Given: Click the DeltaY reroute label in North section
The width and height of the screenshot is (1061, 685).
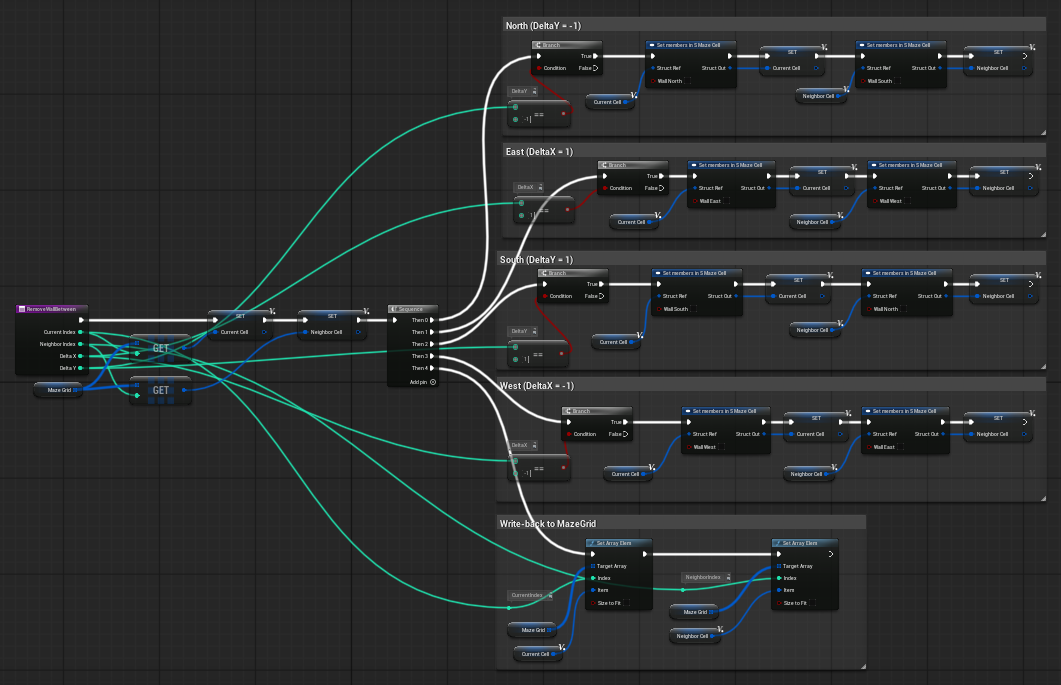Looking at the screenshot, I should [522, 91].
